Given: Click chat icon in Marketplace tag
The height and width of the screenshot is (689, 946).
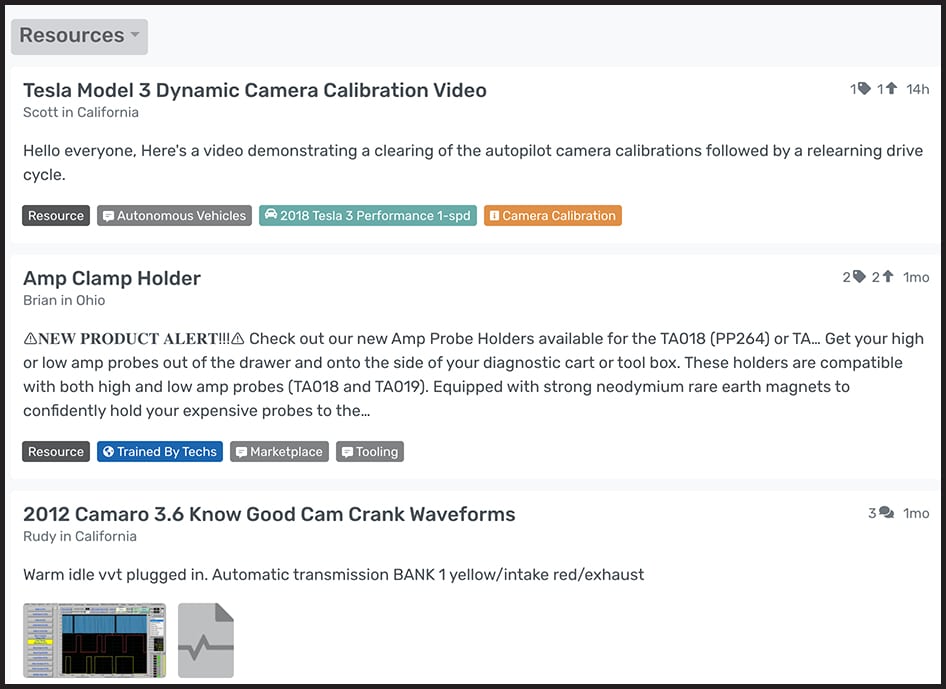Looking at the screenshot, I should pos(241,452).
